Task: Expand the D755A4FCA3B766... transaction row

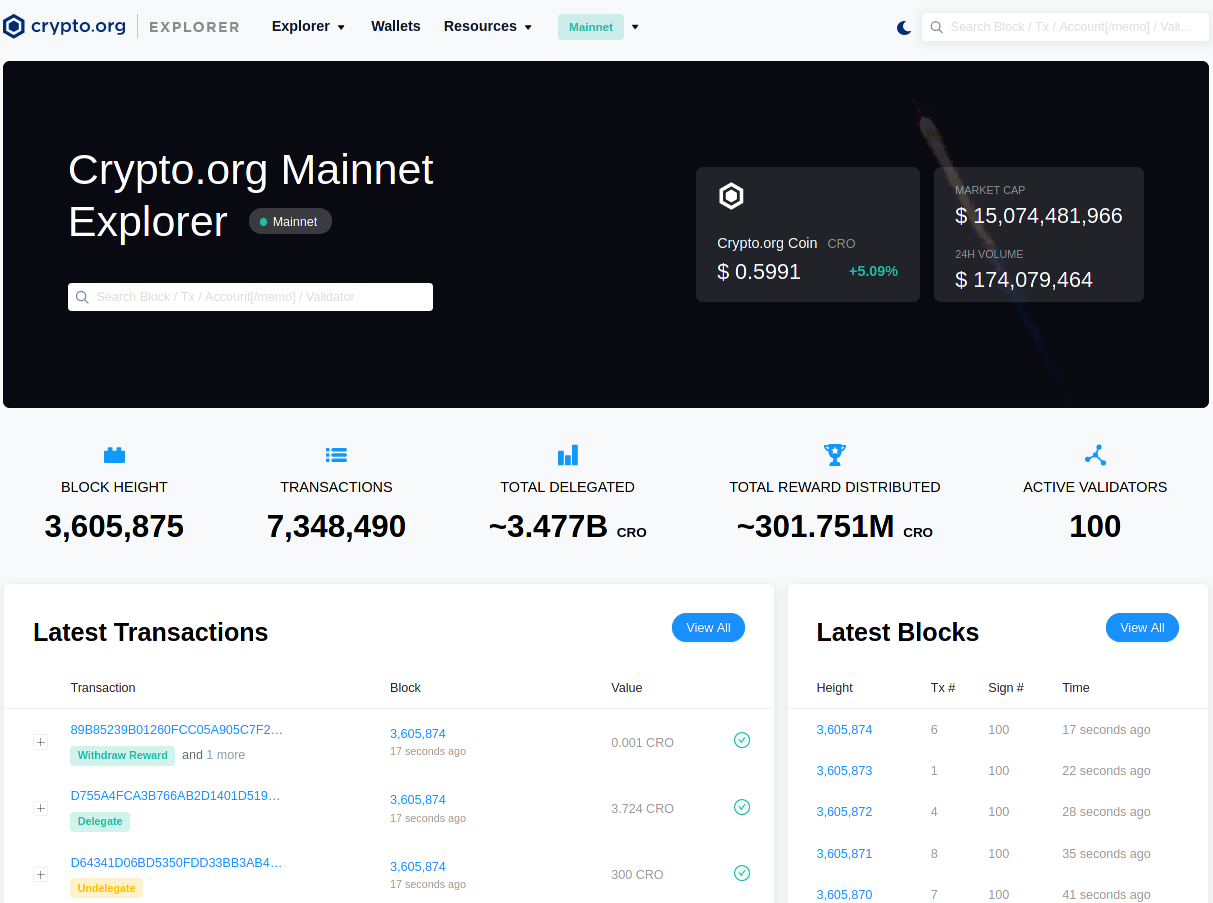Action: pyautogui.click(x=41, y=808)
